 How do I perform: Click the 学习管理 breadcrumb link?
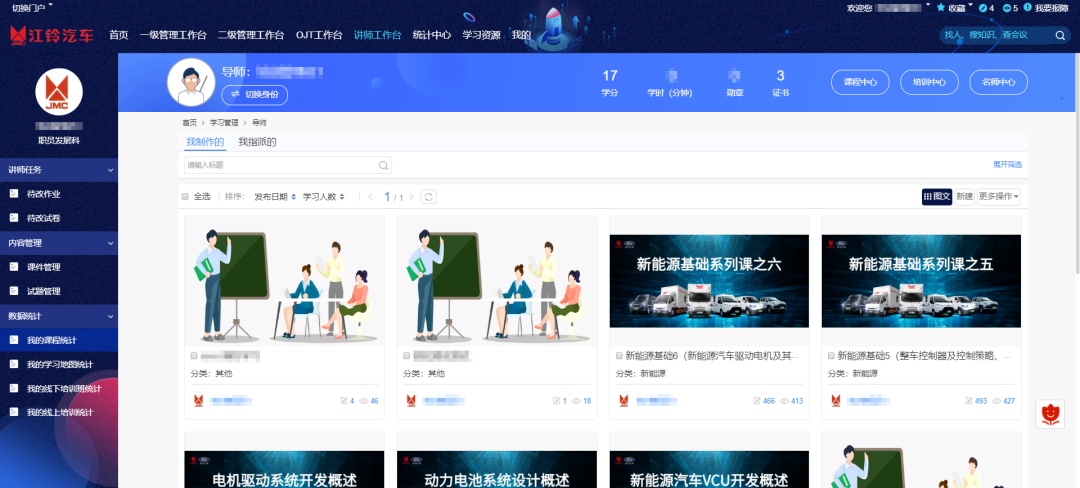[x=224, y=123]
